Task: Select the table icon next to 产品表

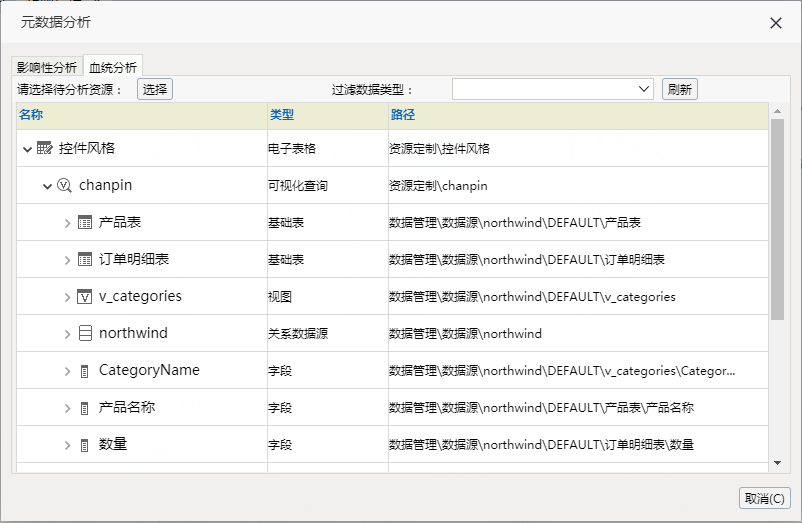Action: (85, 222)
